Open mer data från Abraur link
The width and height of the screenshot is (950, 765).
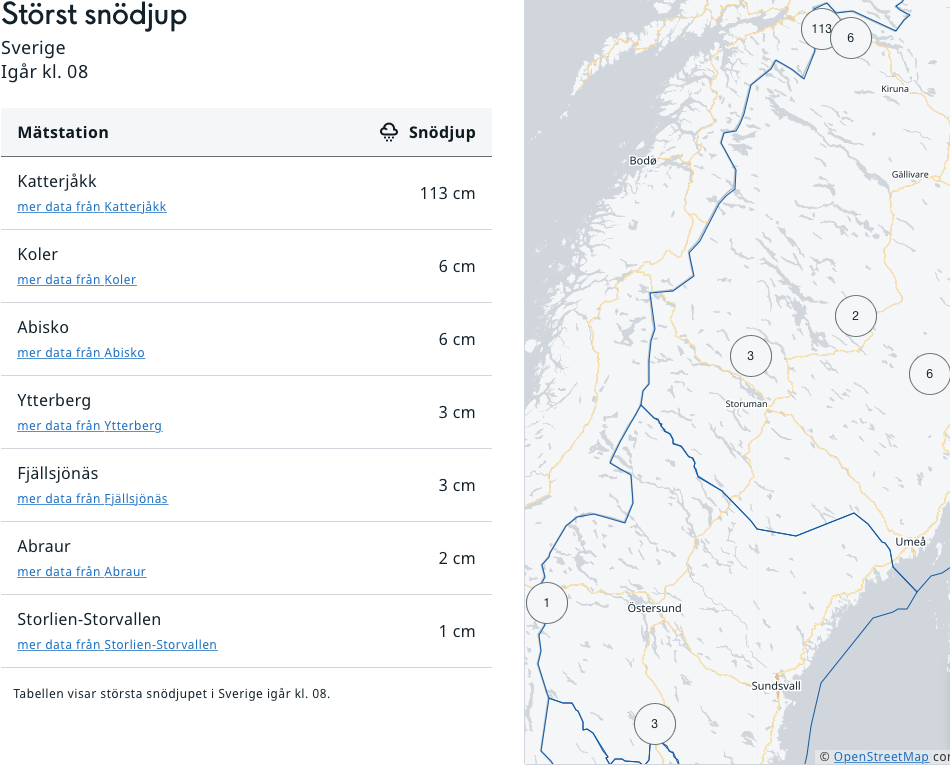coord(82,572)
